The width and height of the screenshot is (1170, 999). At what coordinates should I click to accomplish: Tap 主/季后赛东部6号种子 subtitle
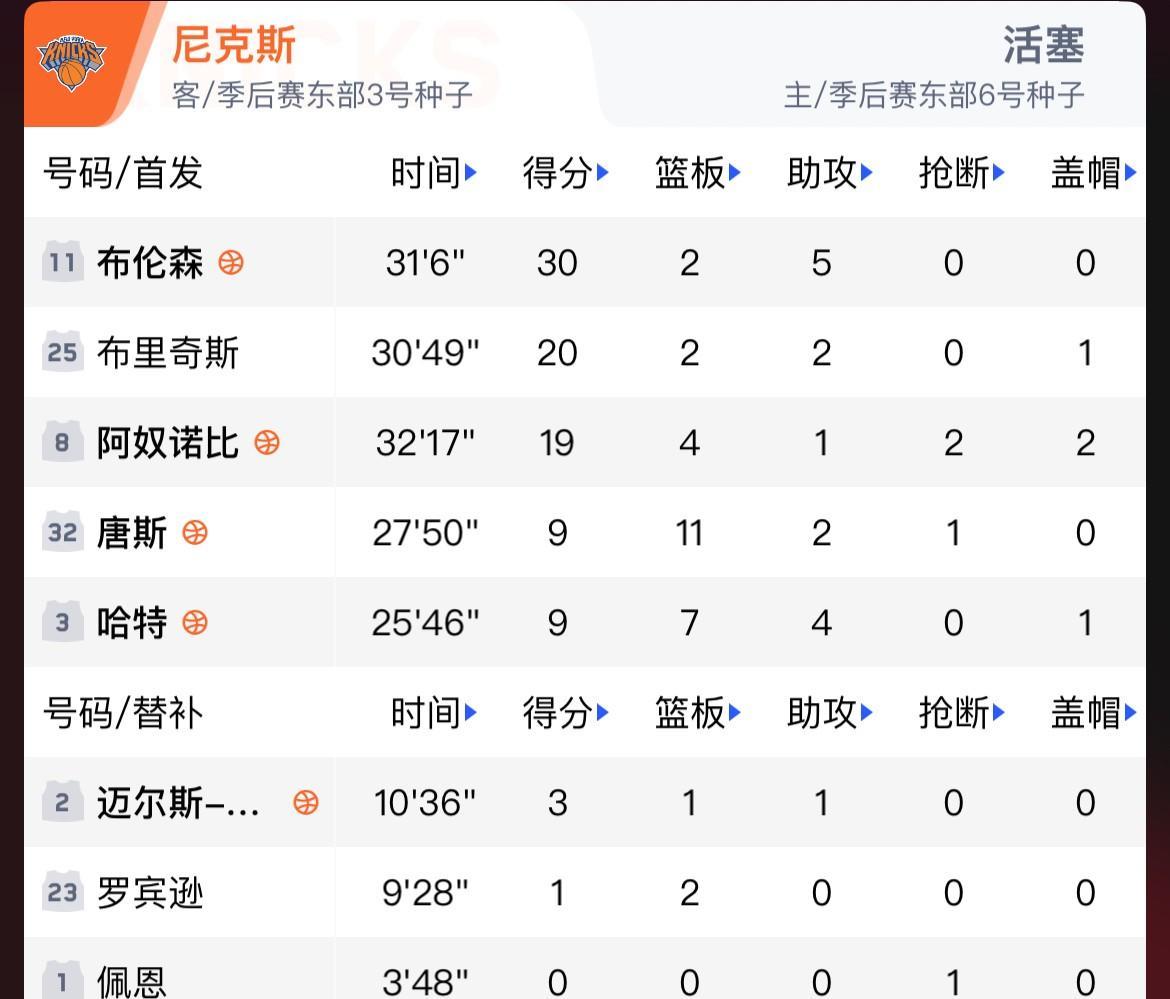(x=934, y=95)
